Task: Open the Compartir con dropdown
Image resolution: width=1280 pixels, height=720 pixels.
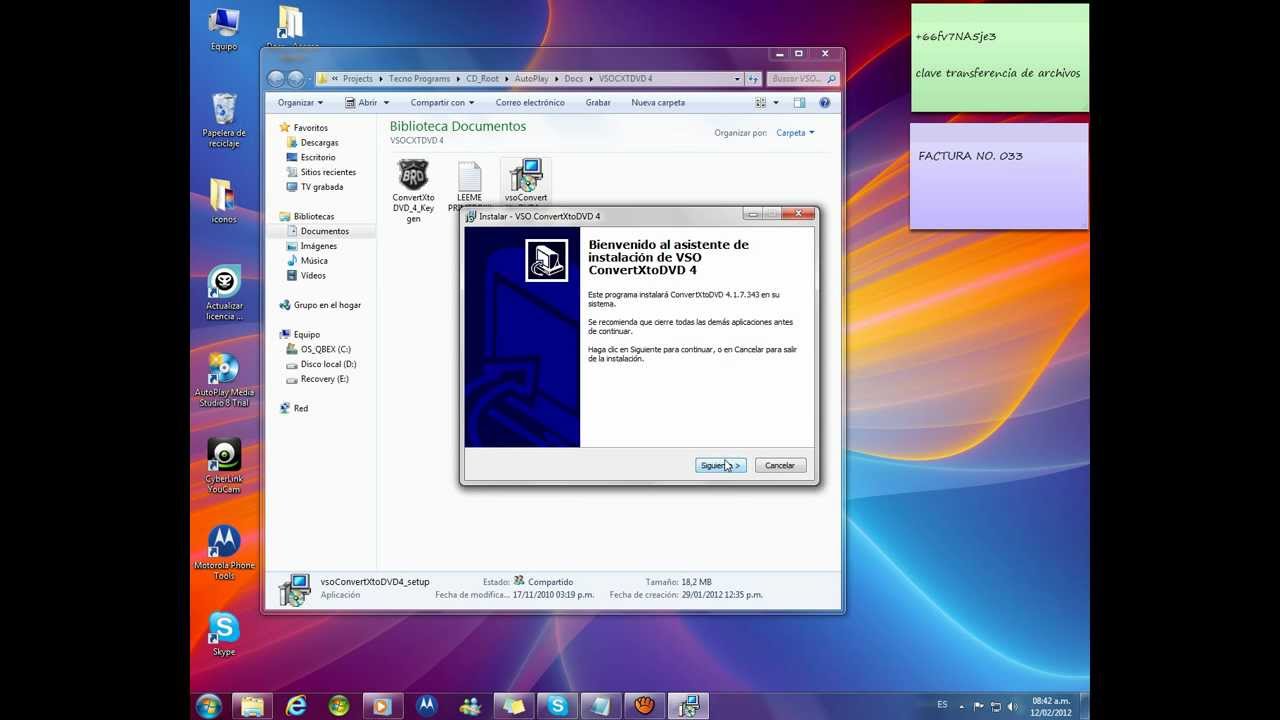Action: (442, 102)
